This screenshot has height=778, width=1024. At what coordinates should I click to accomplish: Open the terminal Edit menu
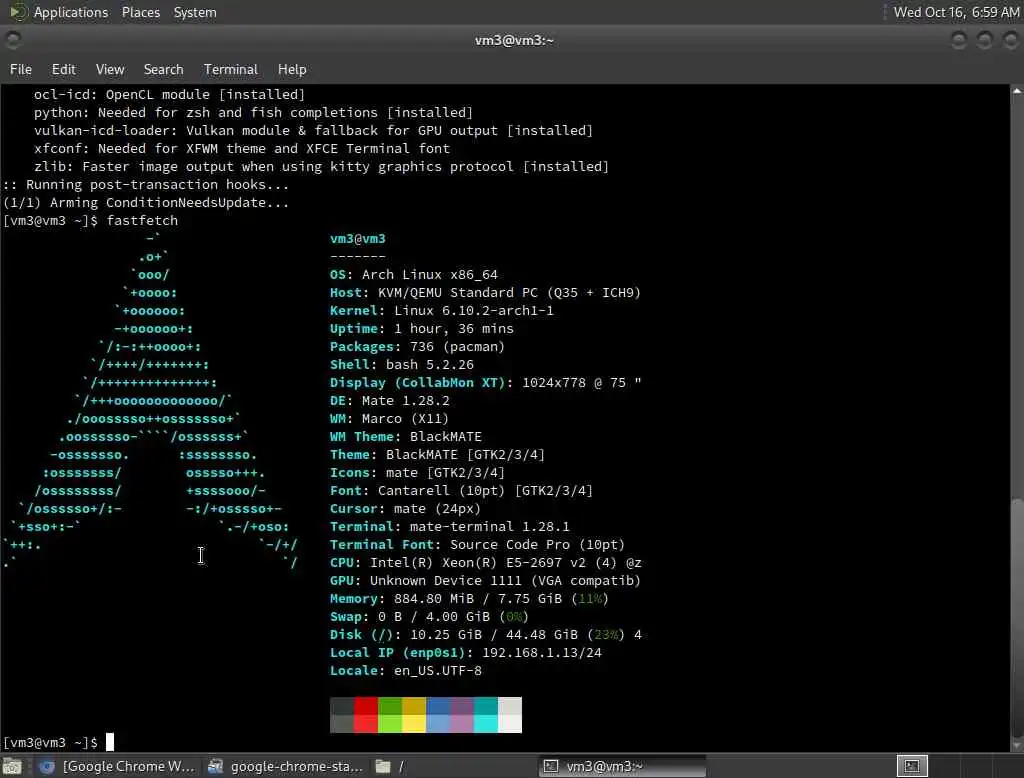[63, 69]
